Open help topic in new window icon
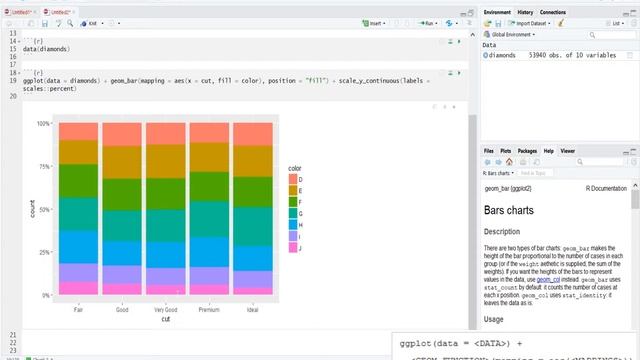This screenshot has width=640, height=360. click(x=537, y=162)
